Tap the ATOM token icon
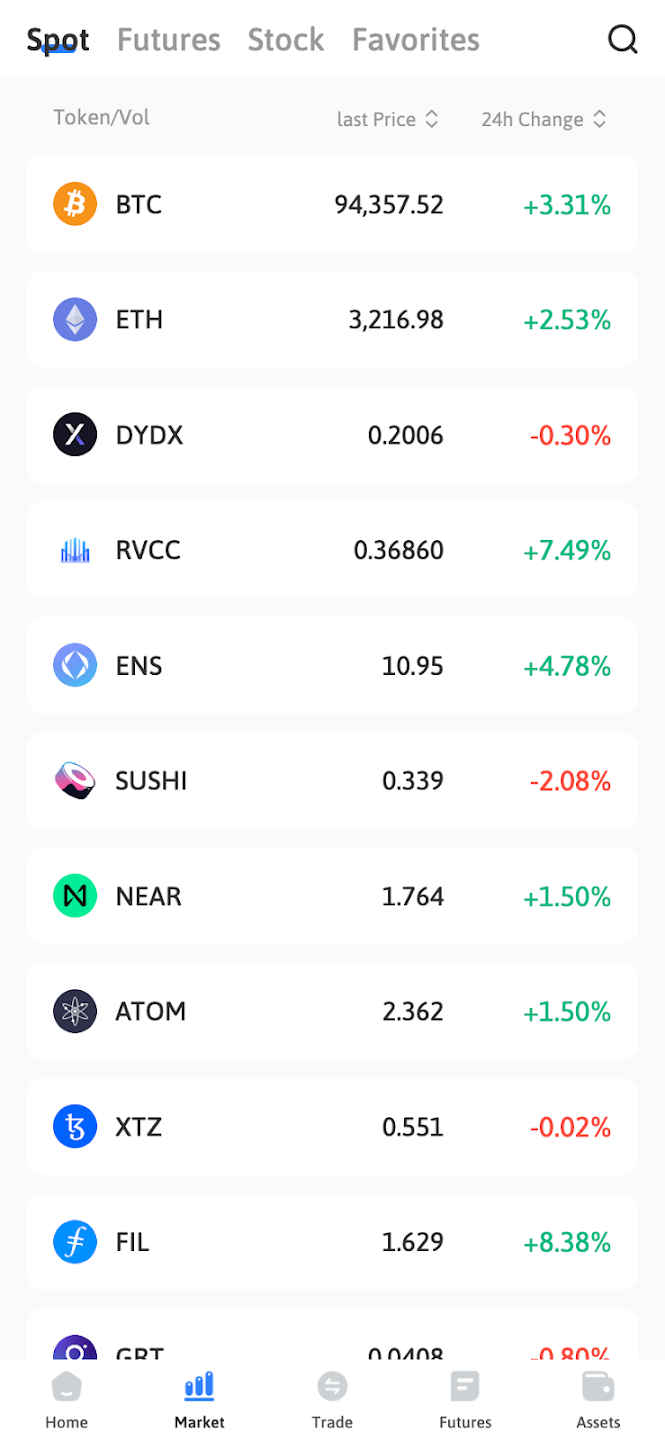The width and height of the screenshot is (665, 1440). pyautogui.click(x=75, y=1011)
